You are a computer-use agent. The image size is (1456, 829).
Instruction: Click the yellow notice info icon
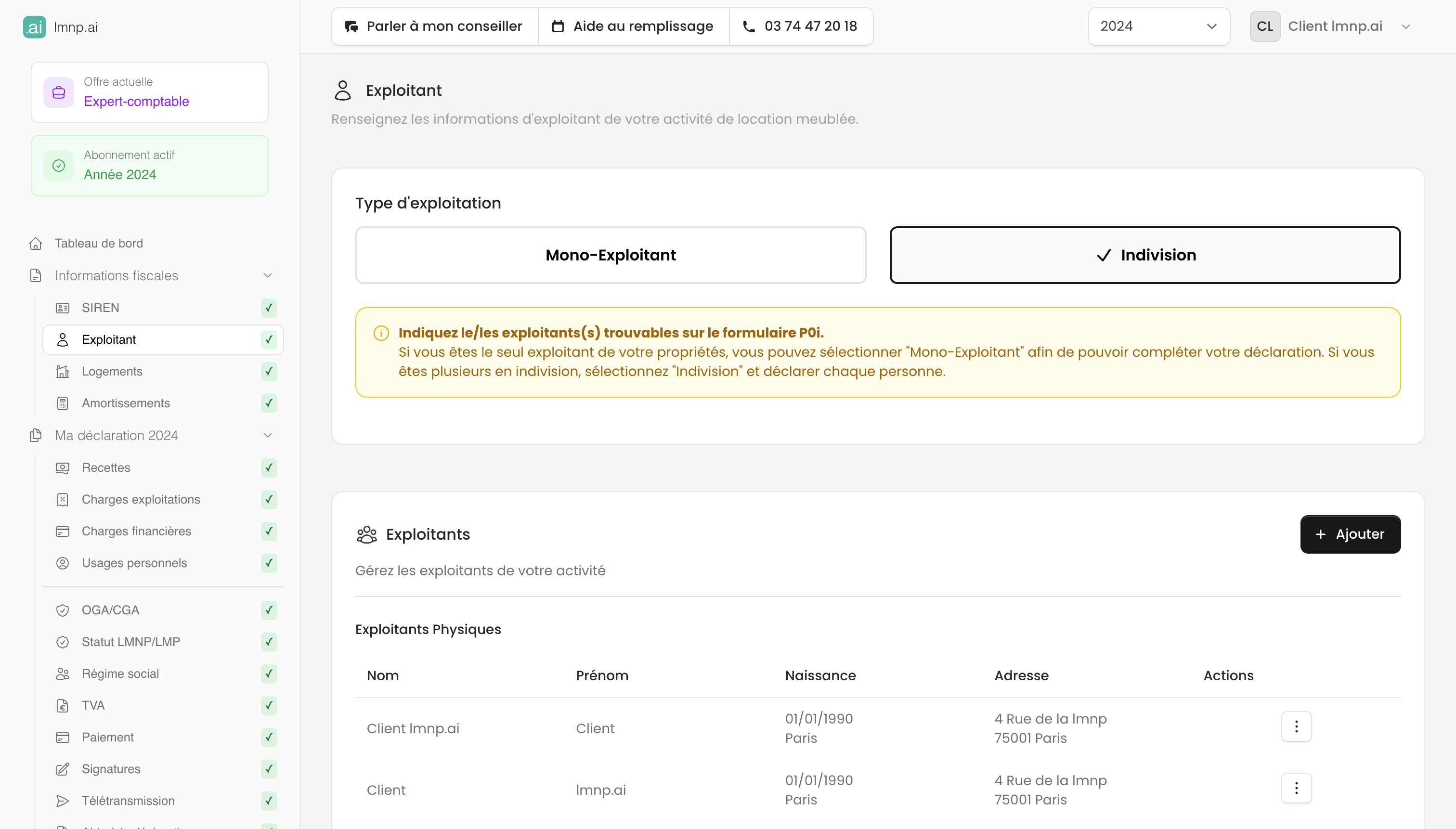(381, 333)
